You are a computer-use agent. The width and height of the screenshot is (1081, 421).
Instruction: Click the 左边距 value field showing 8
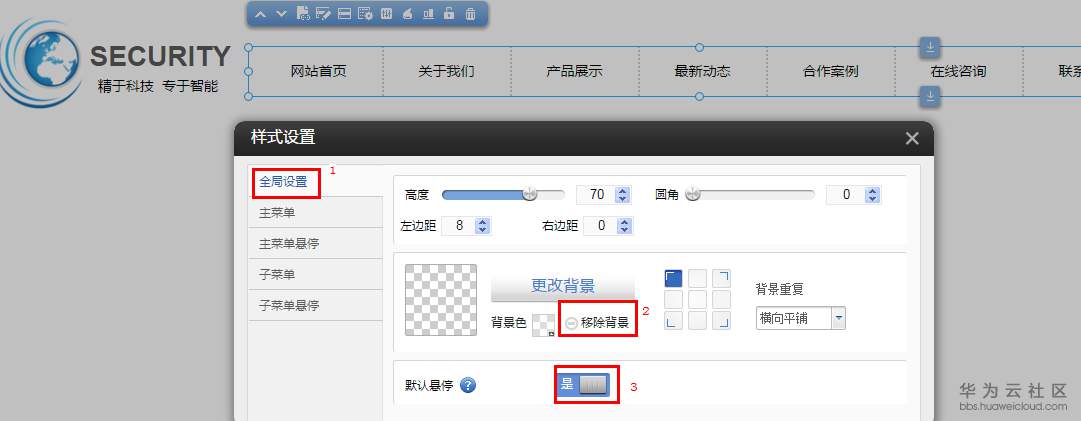pyautogui.click(x=458, y=225)
